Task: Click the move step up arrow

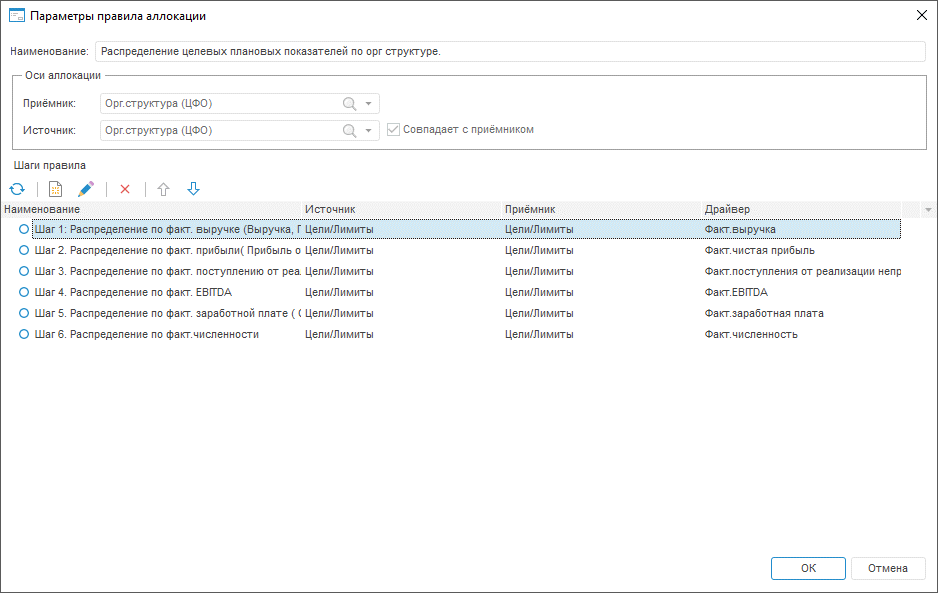Action: tap(164, 189)
